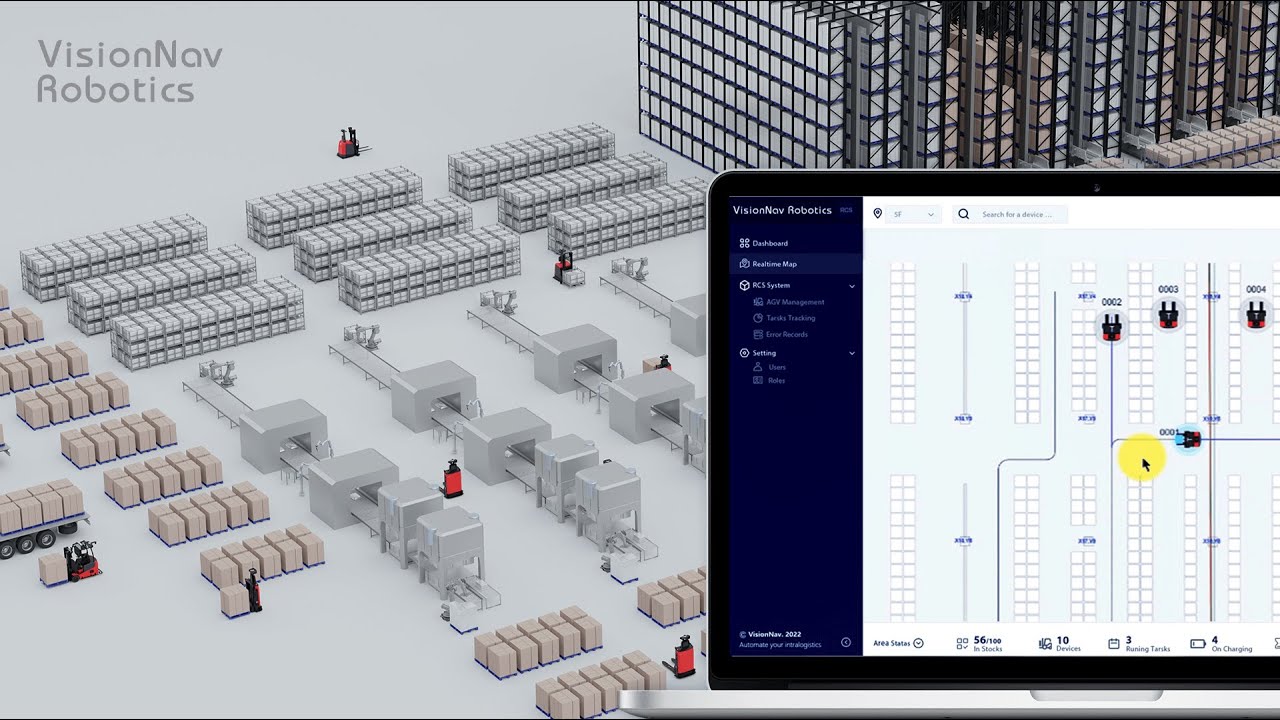
Task: Collapse the Setting section chevron
Action: pyautogui.click(x=852, y=353)
